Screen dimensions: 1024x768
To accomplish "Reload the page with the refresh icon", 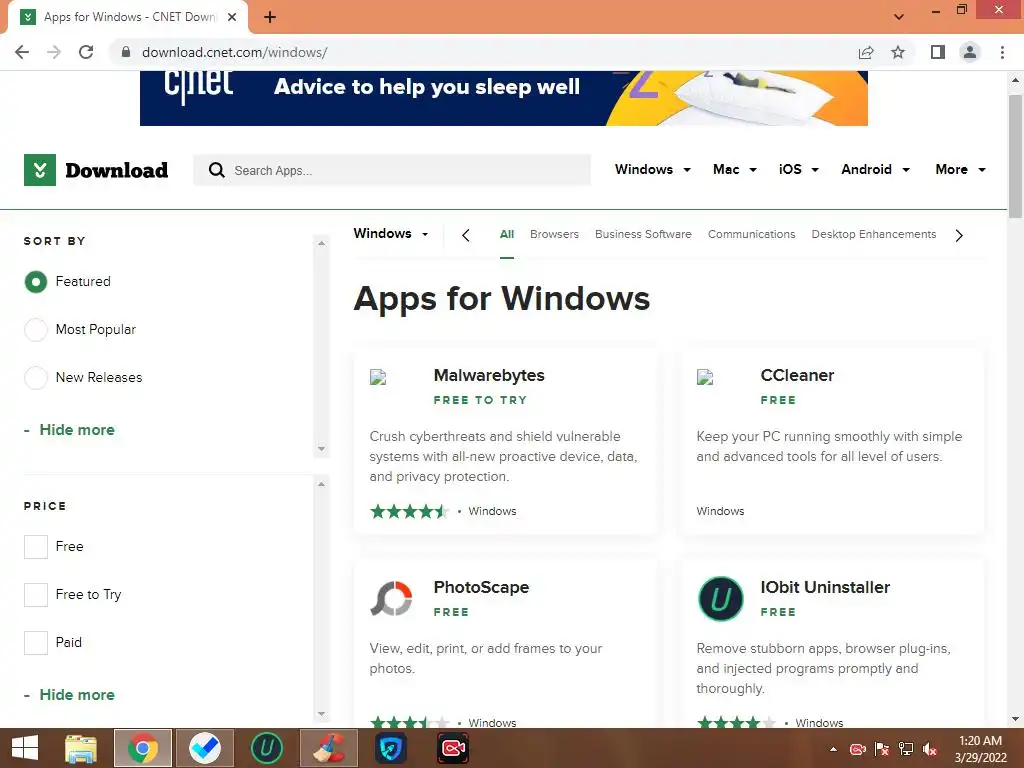I will pyautogui.click(x=86, y=52).
